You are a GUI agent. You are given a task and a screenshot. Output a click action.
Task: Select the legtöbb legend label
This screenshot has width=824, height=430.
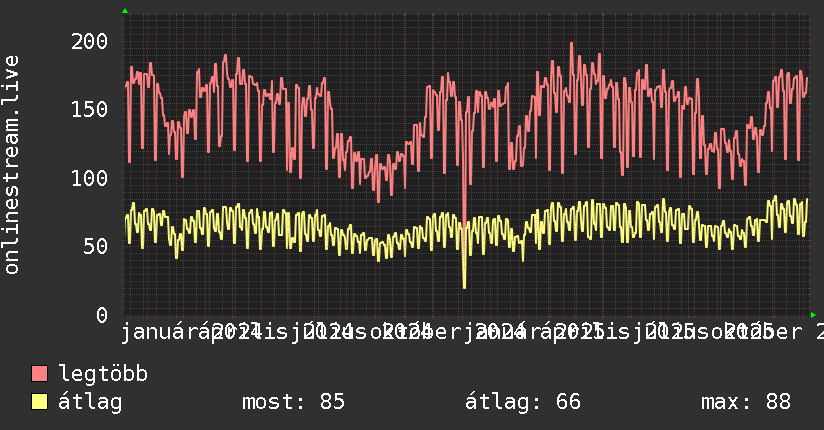[103, 373]
